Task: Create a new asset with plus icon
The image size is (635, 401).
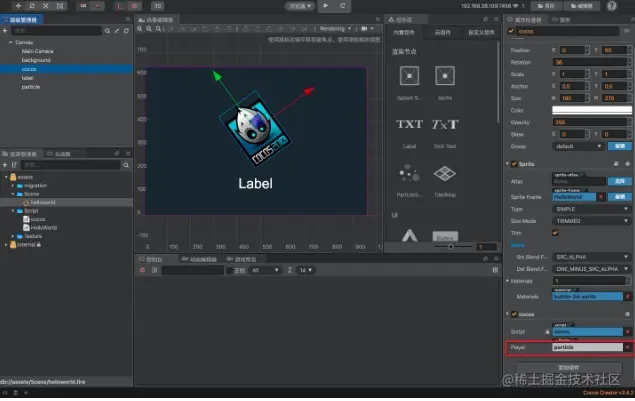Action: click(x=5, y=165)
